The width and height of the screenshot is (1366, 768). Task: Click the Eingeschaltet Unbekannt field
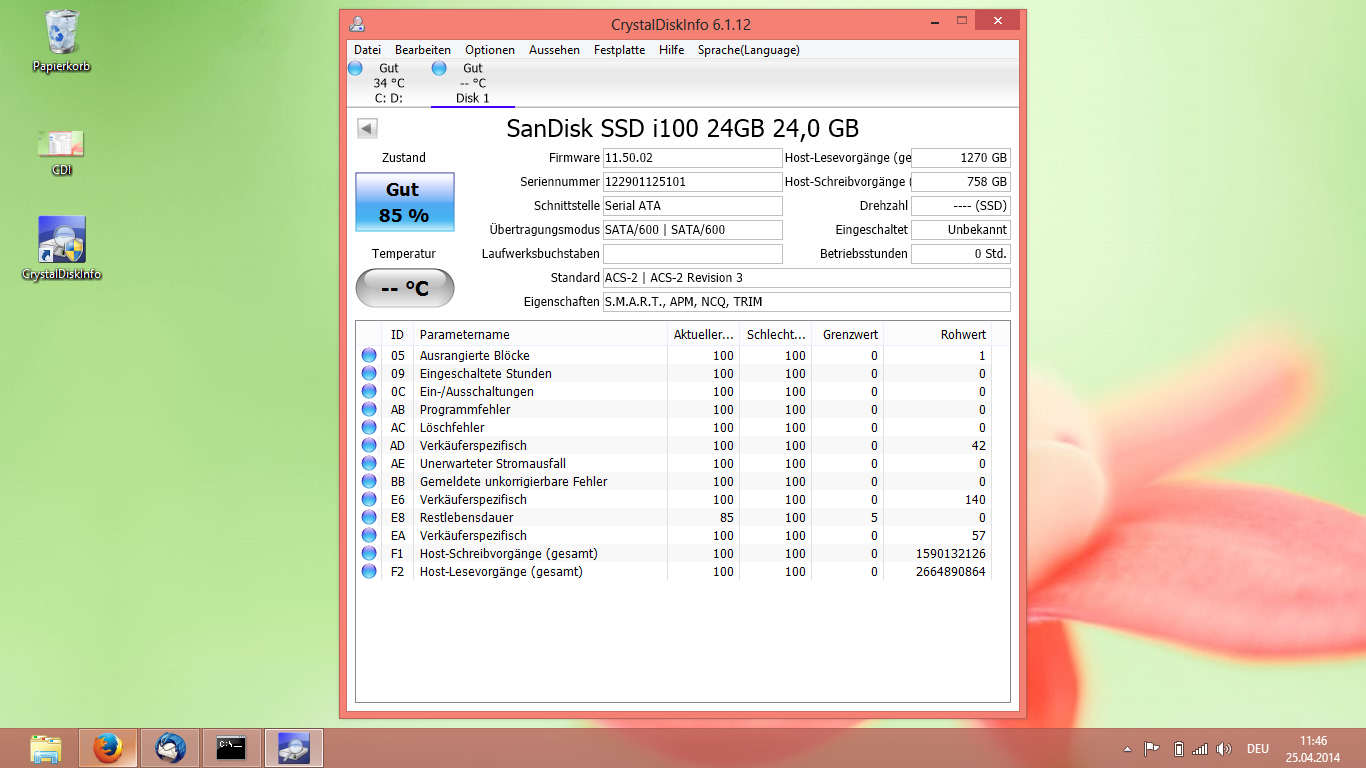[961, 230]
